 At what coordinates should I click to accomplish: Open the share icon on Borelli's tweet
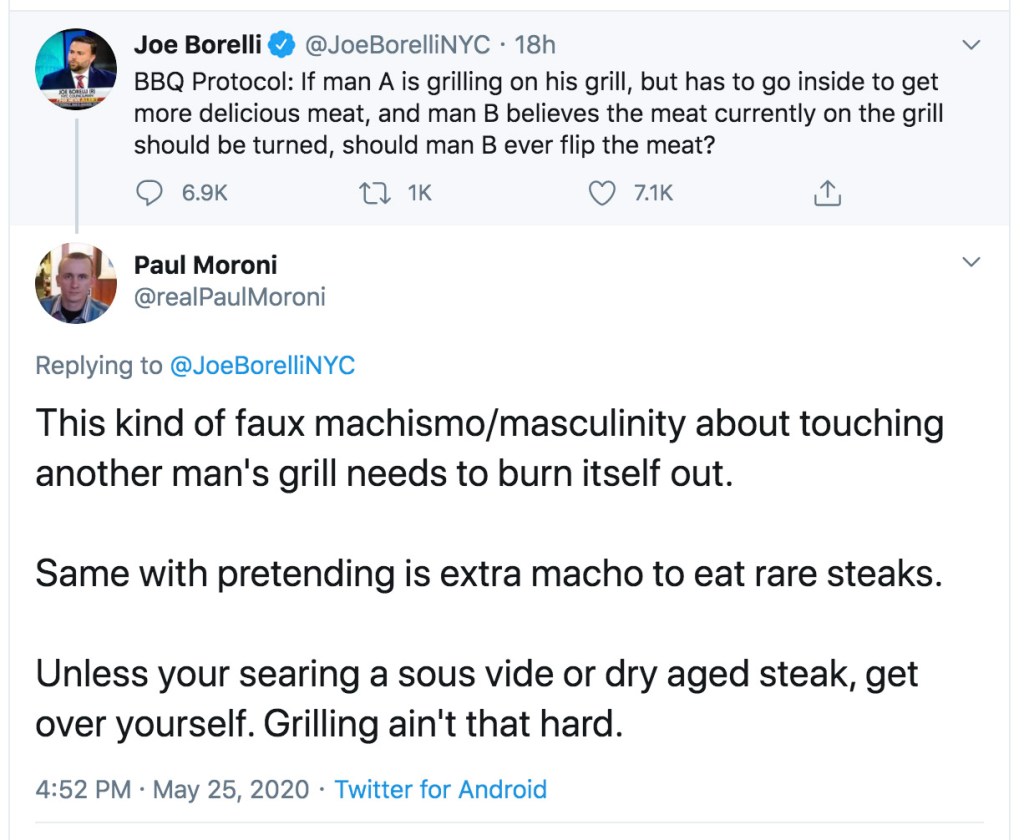(x=826, y=192)
